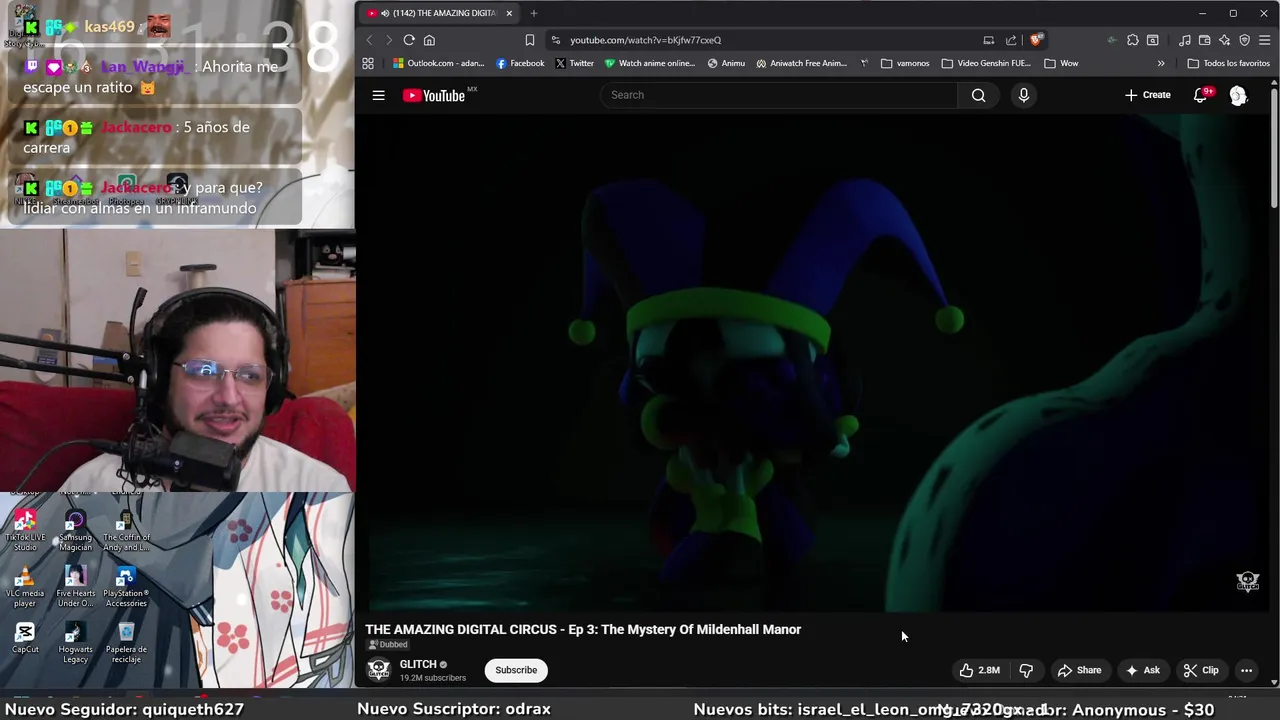
Task: Reload the page in the browser
Action: 409,40
